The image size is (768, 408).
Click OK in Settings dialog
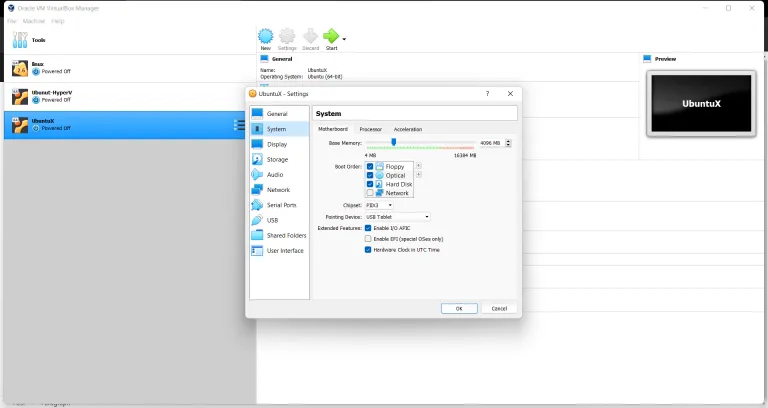(459, 309)
